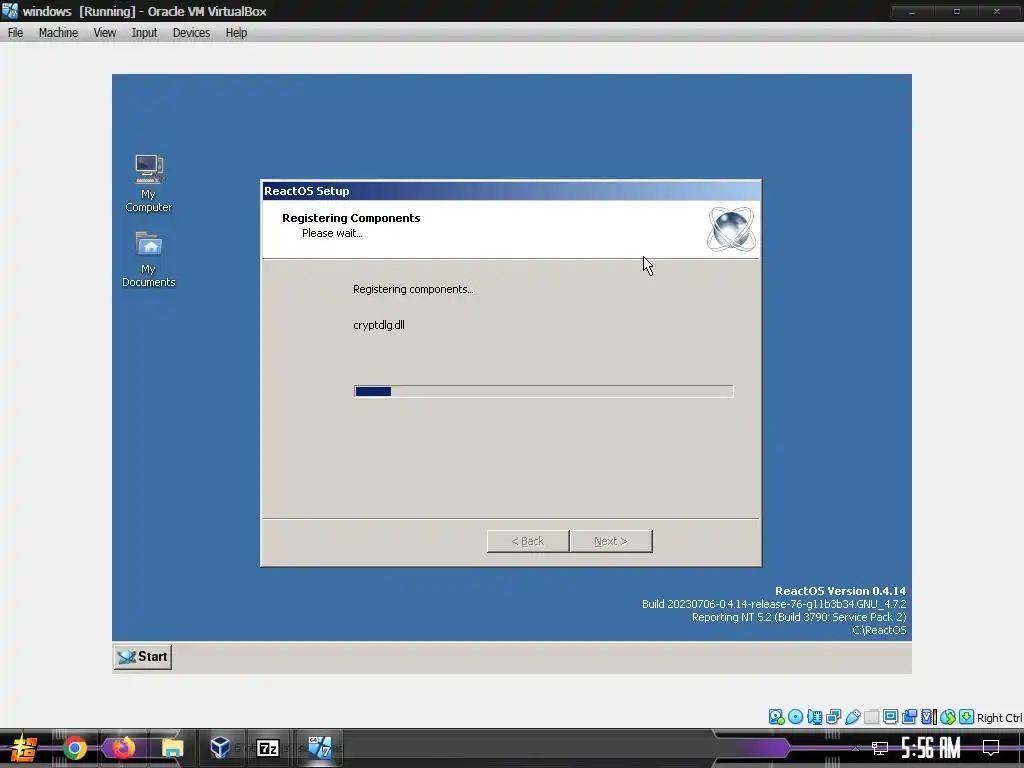
Task: Open the Help menu
Action: pos(236,33)
